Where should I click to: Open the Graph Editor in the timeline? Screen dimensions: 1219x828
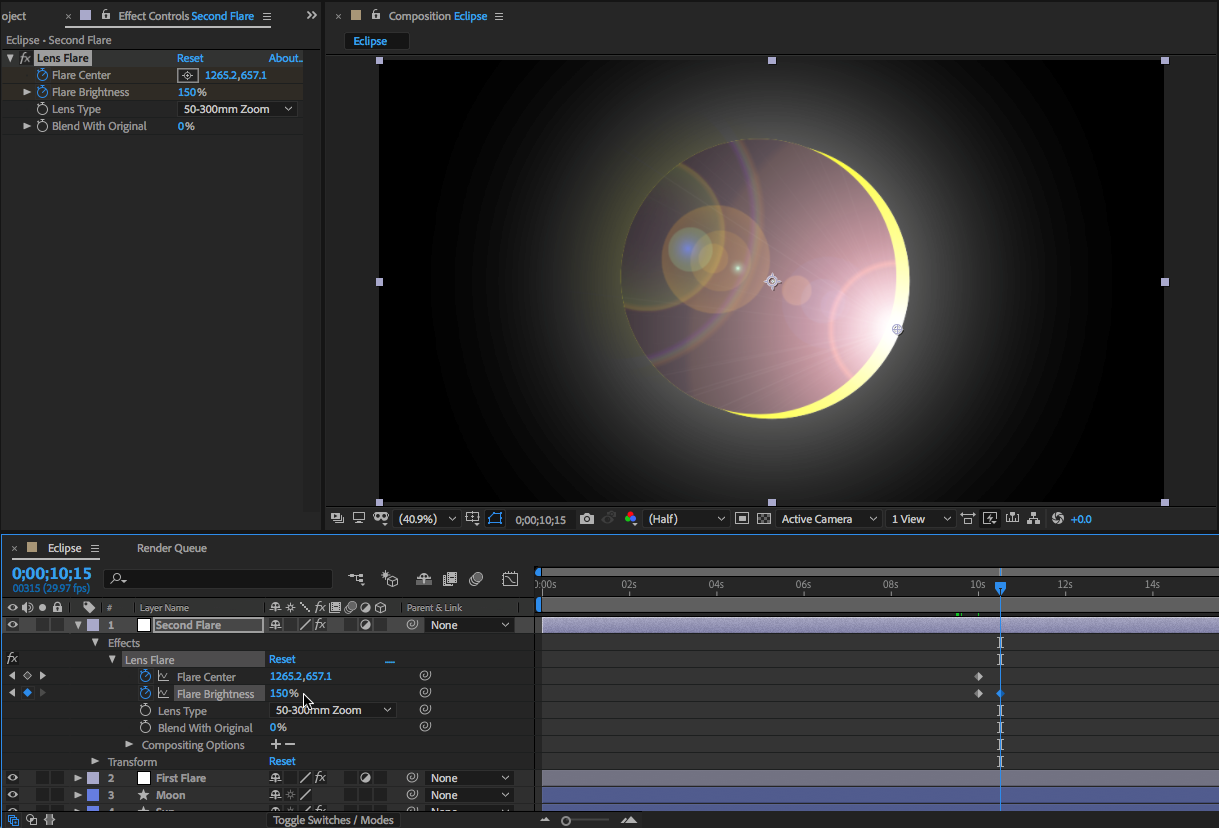[510, 579]
